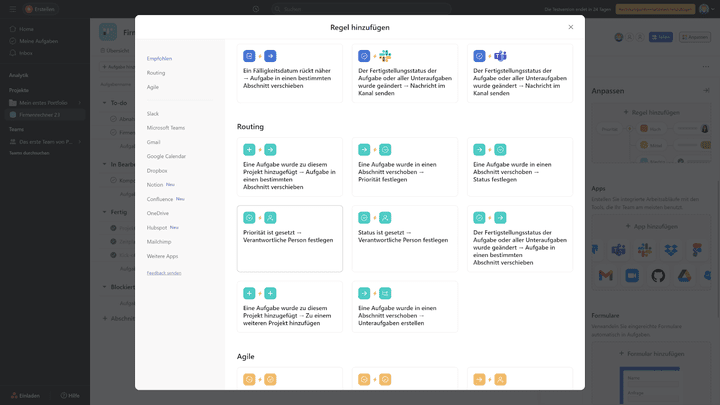The height and width of the screenshot is (405, 720).
Task: Click the blue arrow icon in due-date rule
Action: (x=270, y=56)
